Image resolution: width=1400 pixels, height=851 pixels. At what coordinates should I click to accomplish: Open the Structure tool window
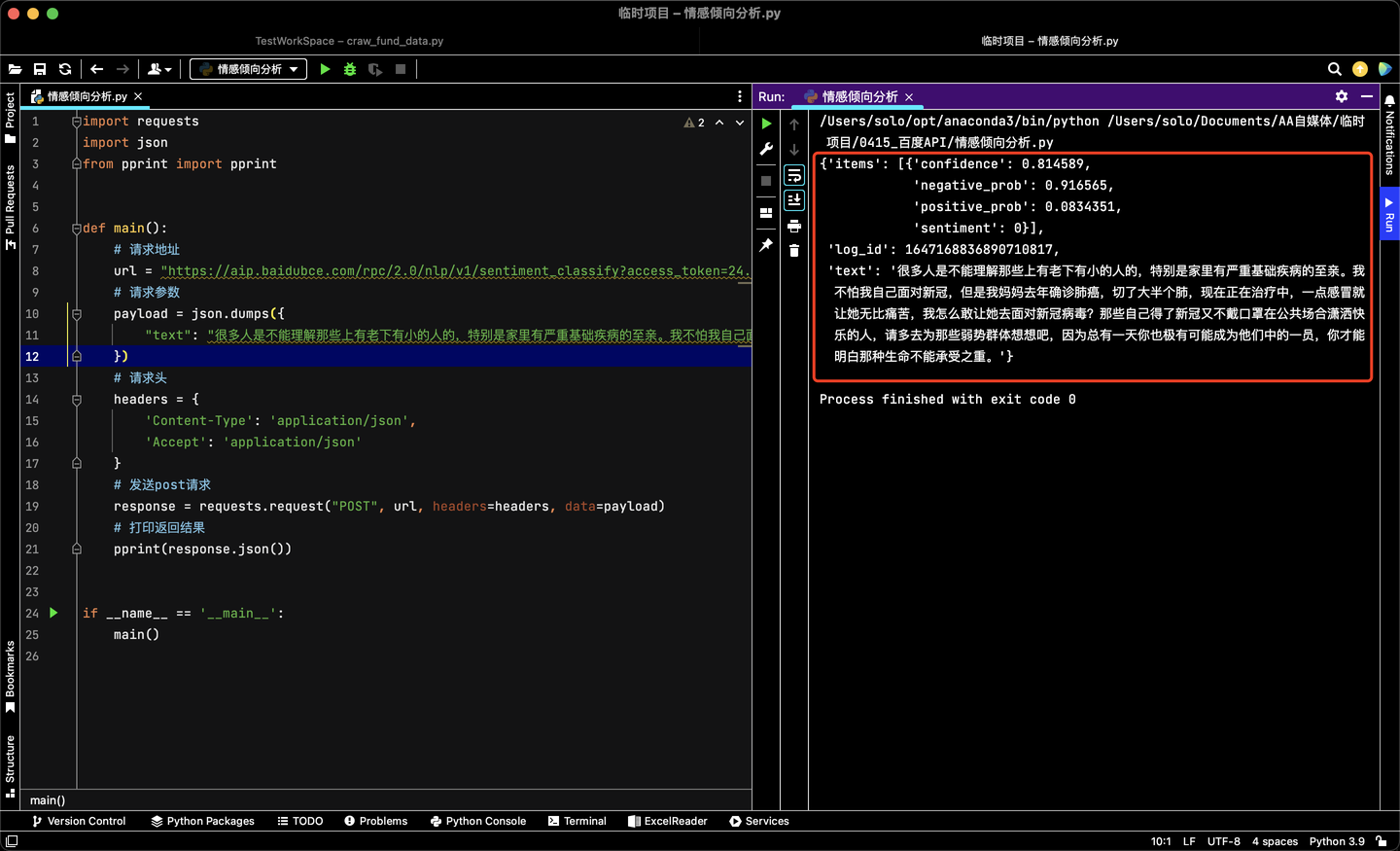pos(10,766)
